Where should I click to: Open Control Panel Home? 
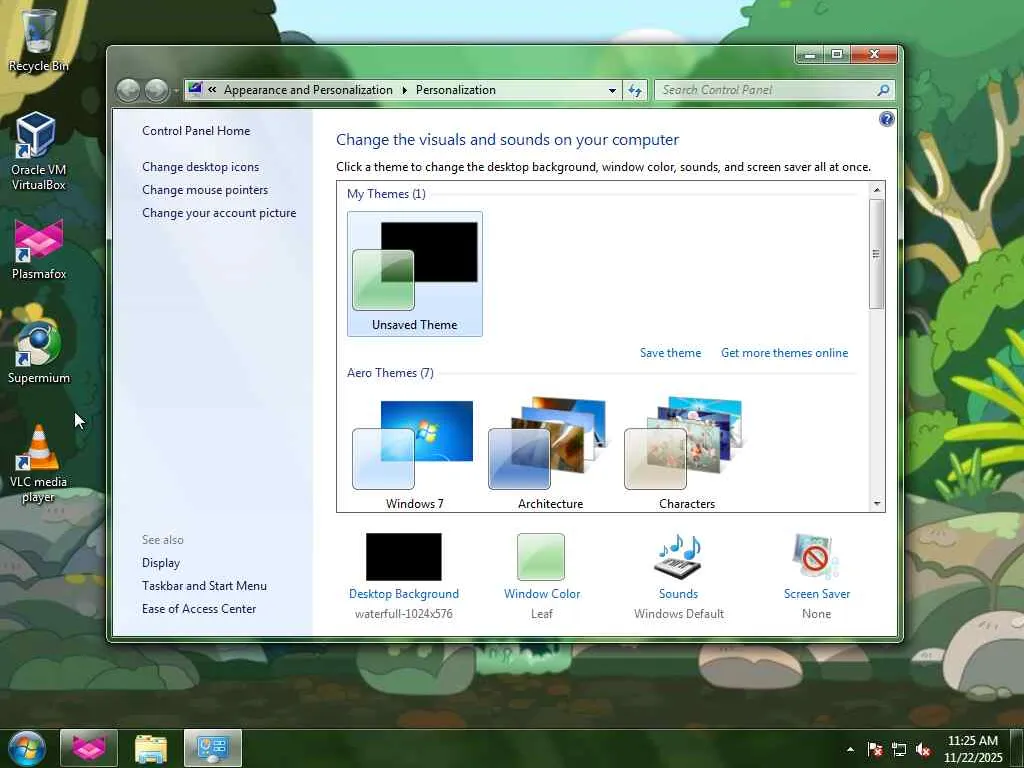coord(196,131)
